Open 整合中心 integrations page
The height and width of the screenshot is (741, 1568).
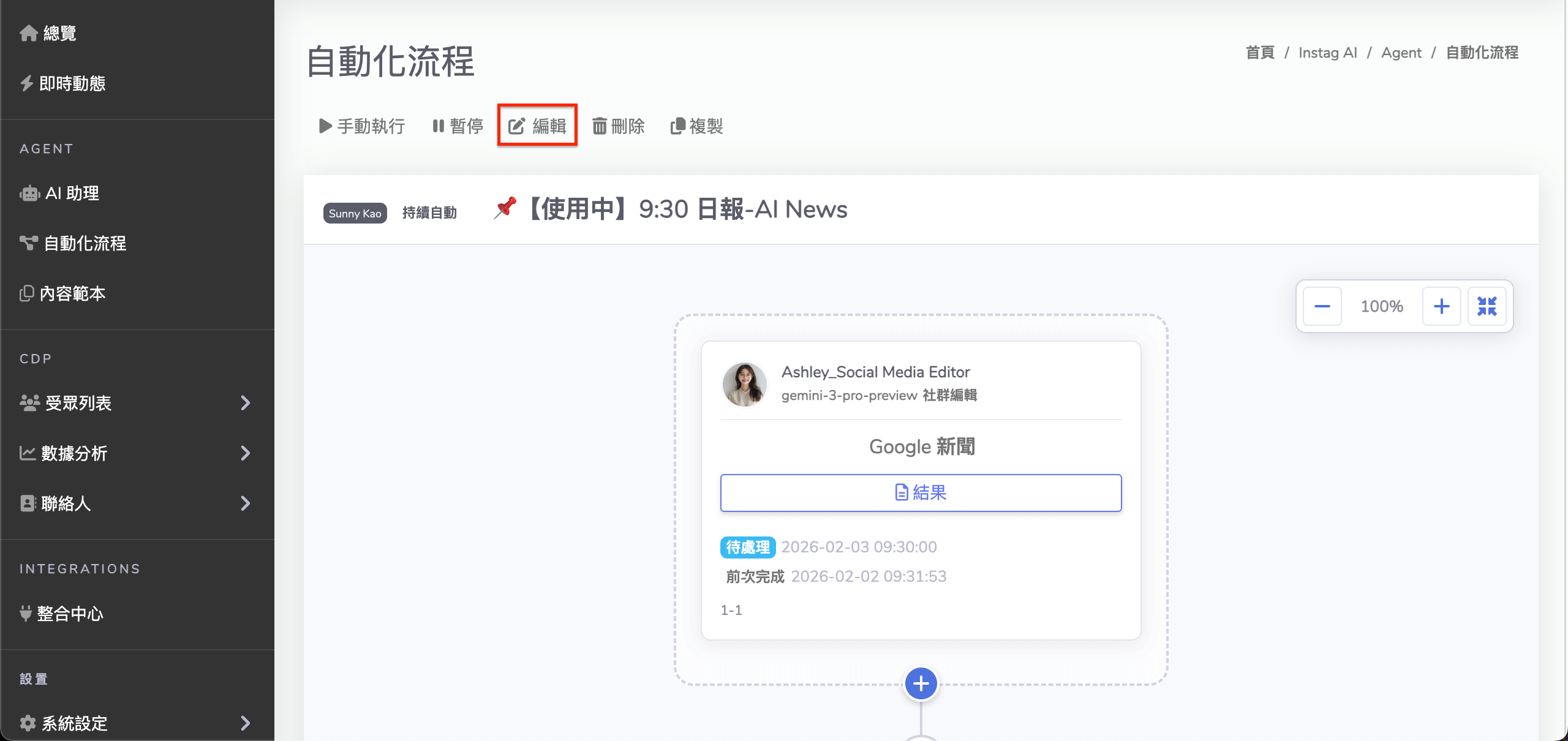pos(70,614)
